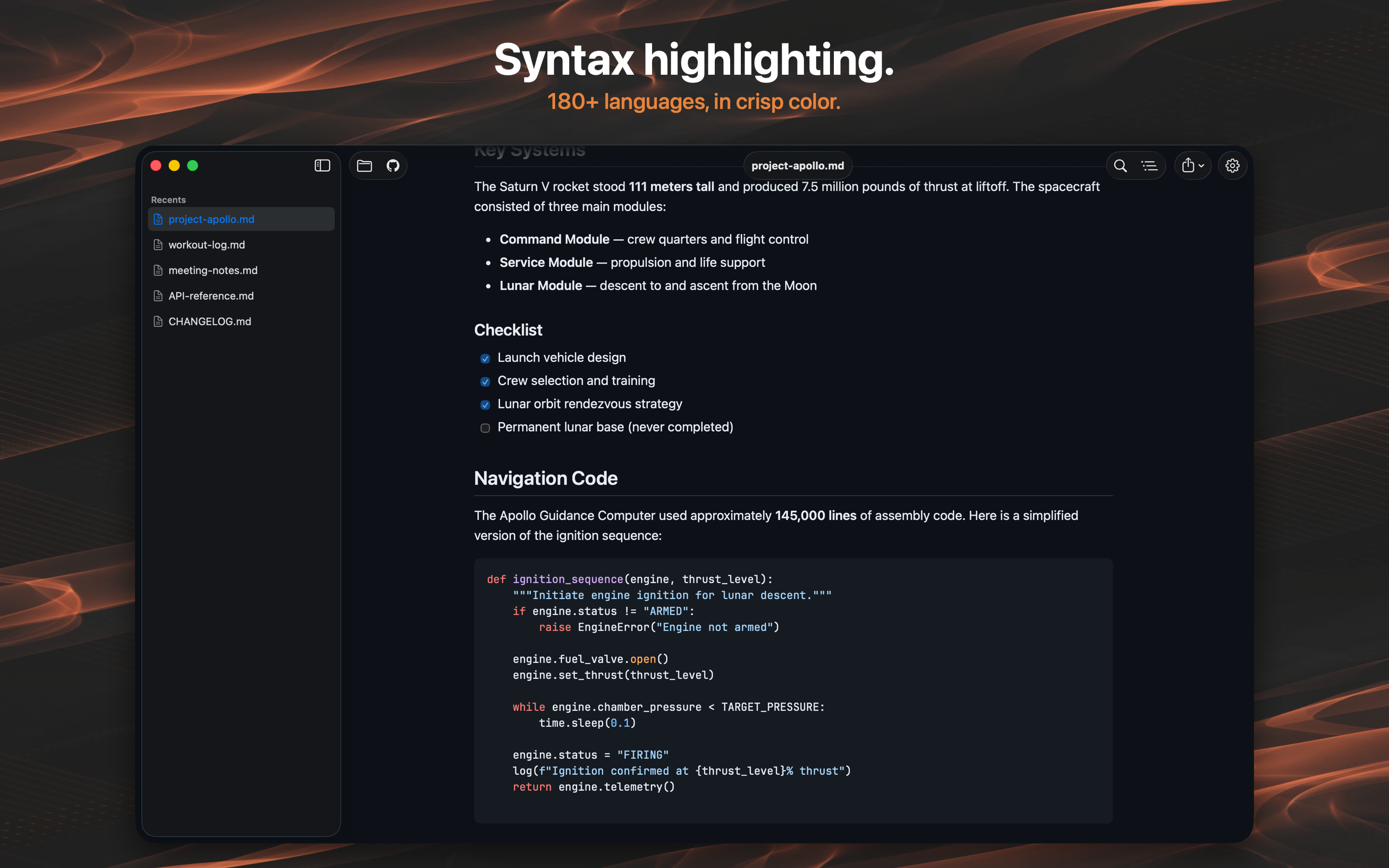Check Permanent lunar base checkbox
This screenshot has height=868, width=1389.
[485, 428]
